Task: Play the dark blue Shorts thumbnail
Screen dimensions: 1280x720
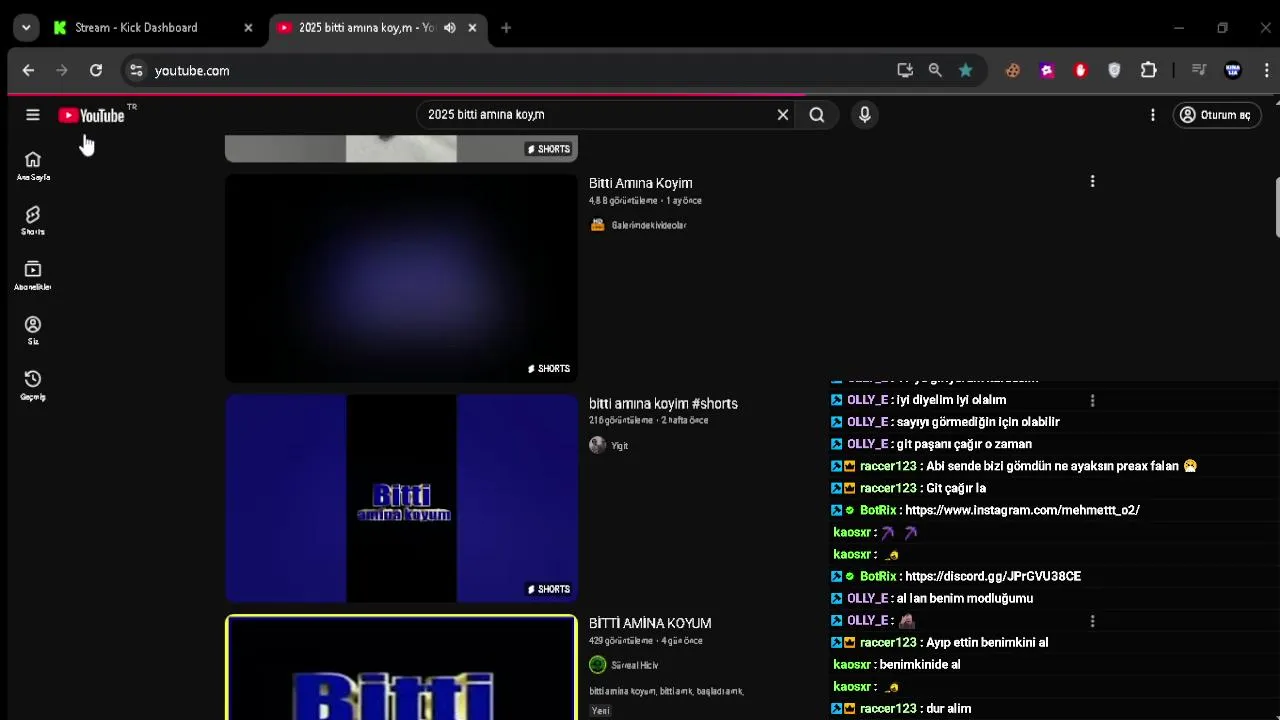Action: pyautogui.click(x=401, y=278)
